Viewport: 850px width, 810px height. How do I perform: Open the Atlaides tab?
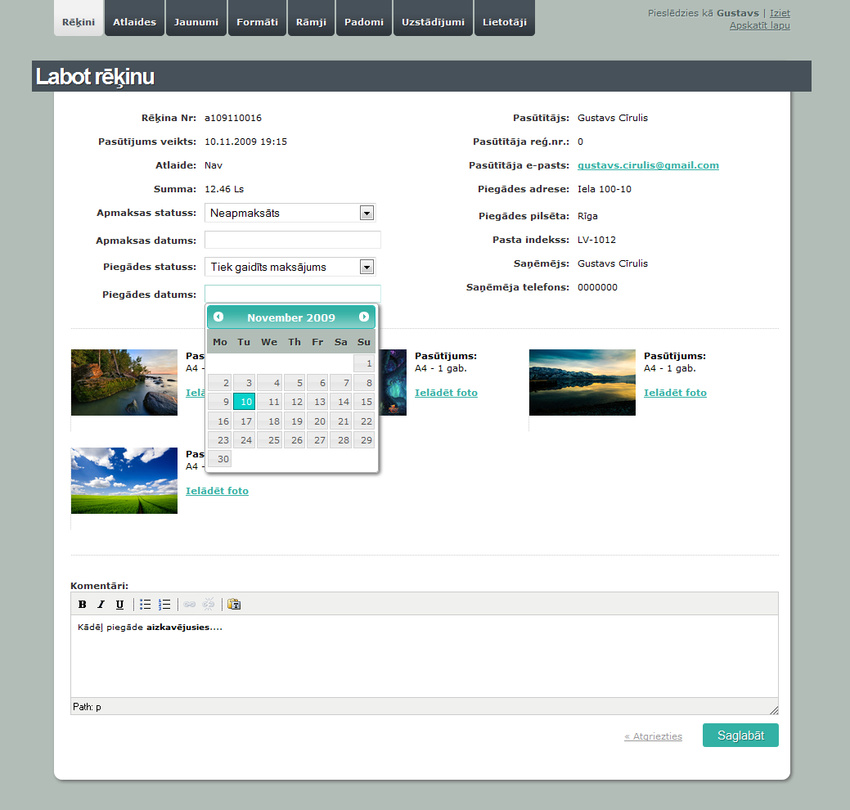pos(134,20)
